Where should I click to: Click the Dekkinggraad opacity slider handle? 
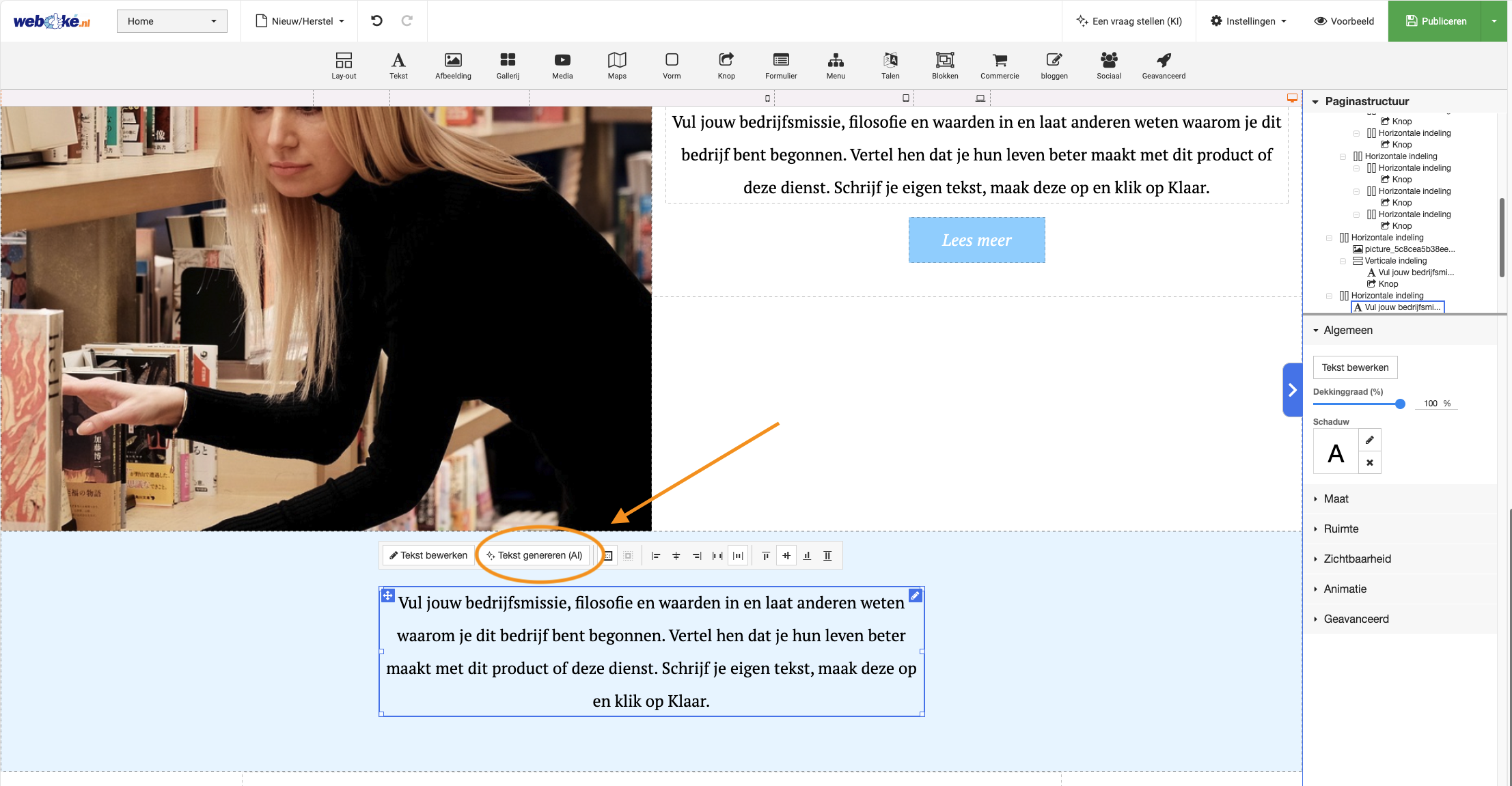(x=1400, y=404)
